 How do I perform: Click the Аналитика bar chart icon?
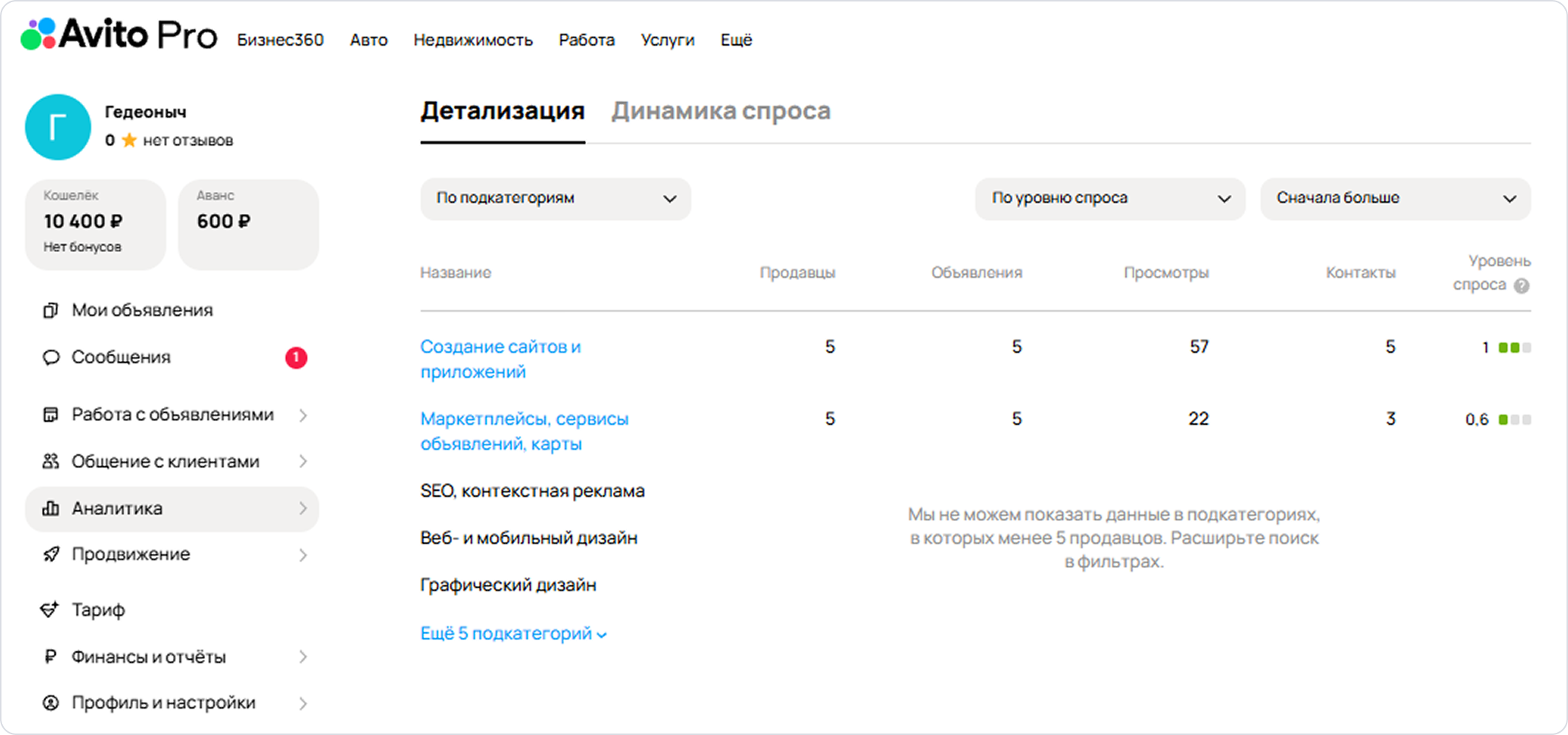point(50,509)
